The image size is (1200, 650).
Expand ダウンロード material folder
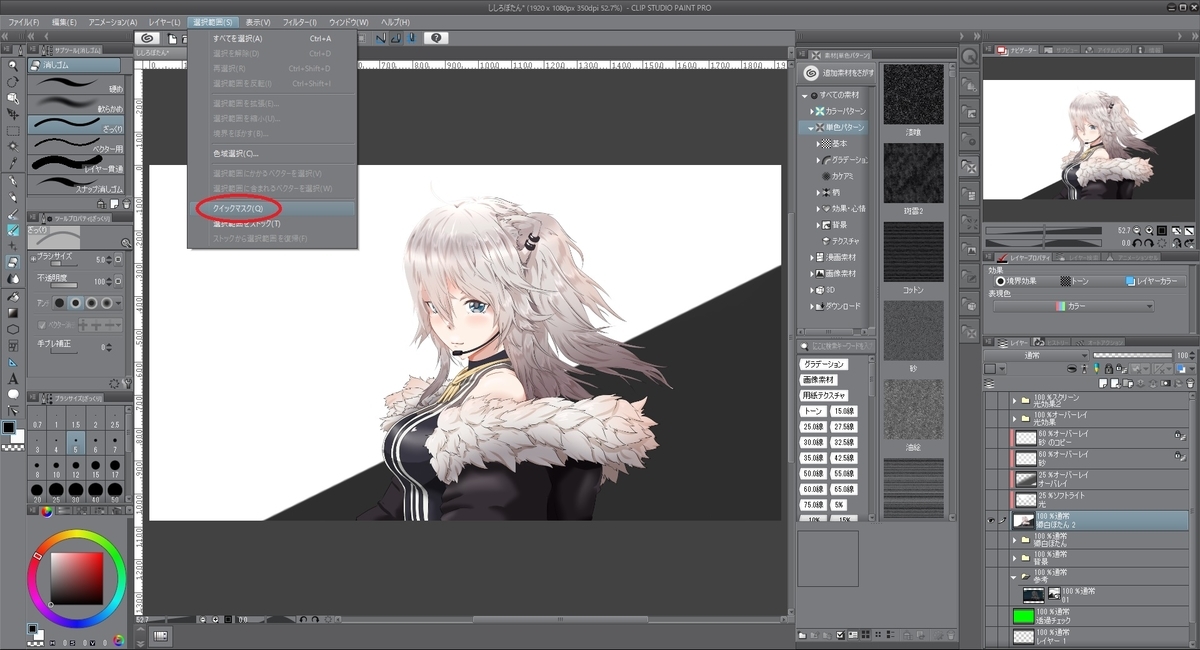click(811, 306)
